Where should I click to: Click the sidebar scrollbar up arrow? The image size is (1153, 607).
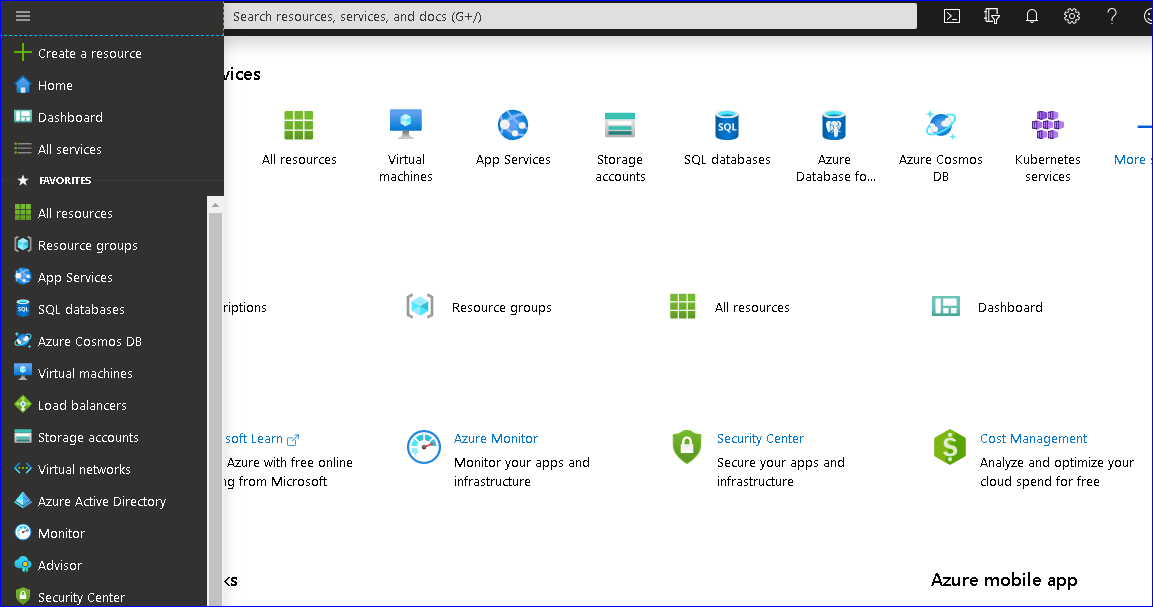tap(215, 205)
